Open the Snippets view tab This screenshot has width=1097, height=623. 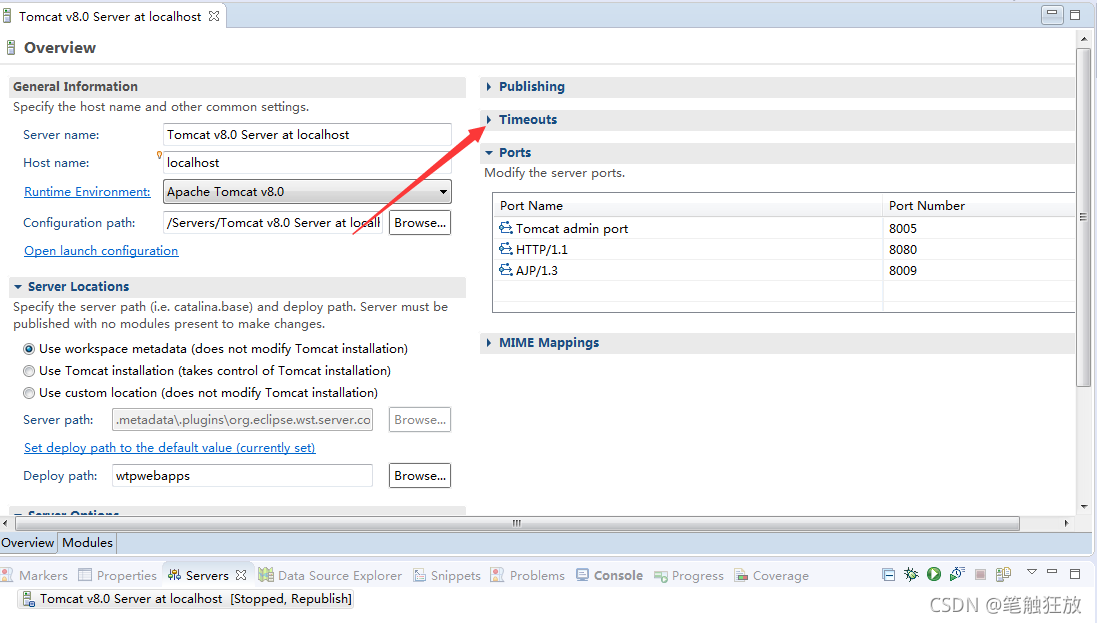(x=455, y=575)
